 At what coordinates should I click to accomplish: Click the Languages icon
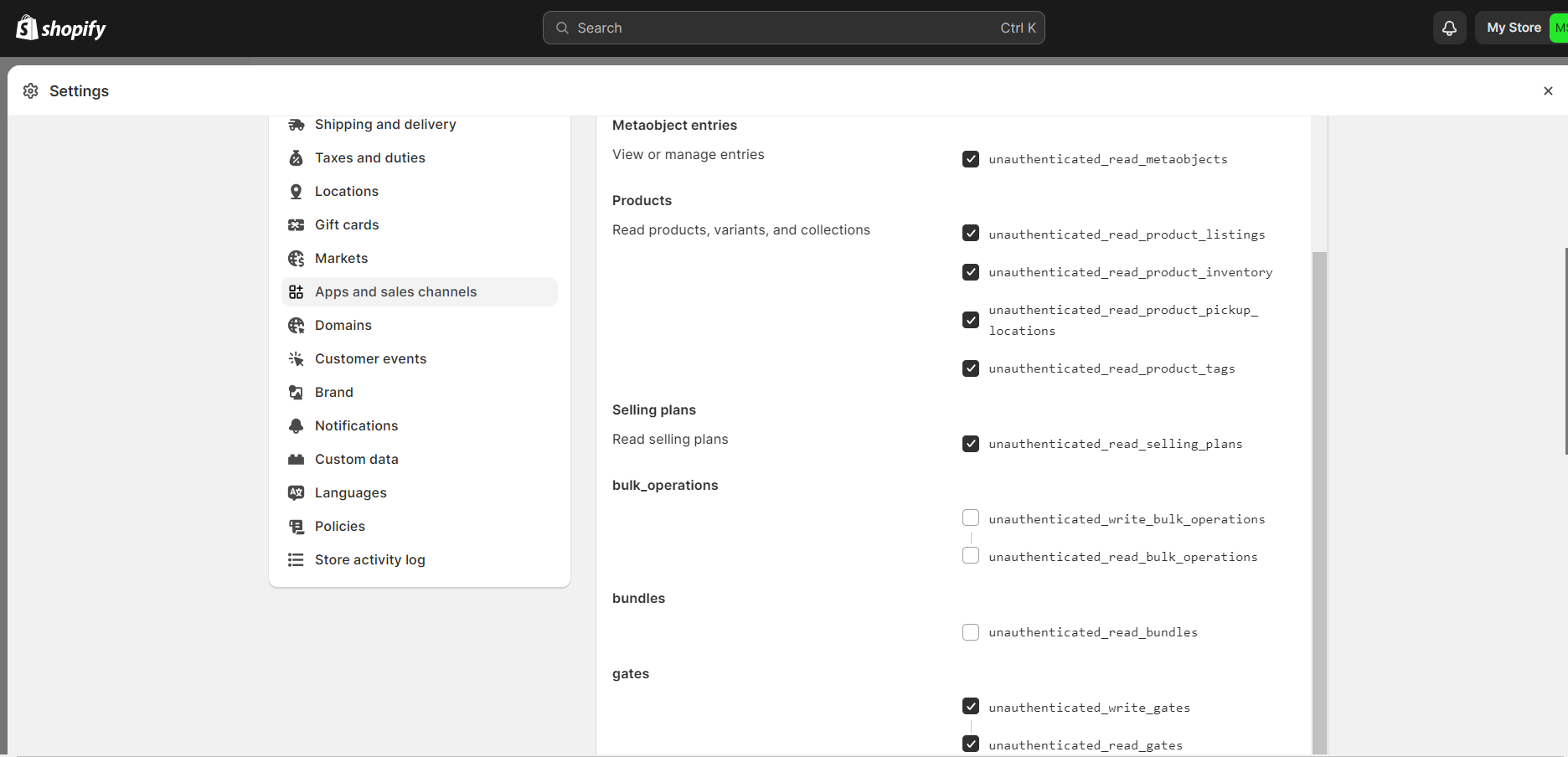[x=296, y=493]
